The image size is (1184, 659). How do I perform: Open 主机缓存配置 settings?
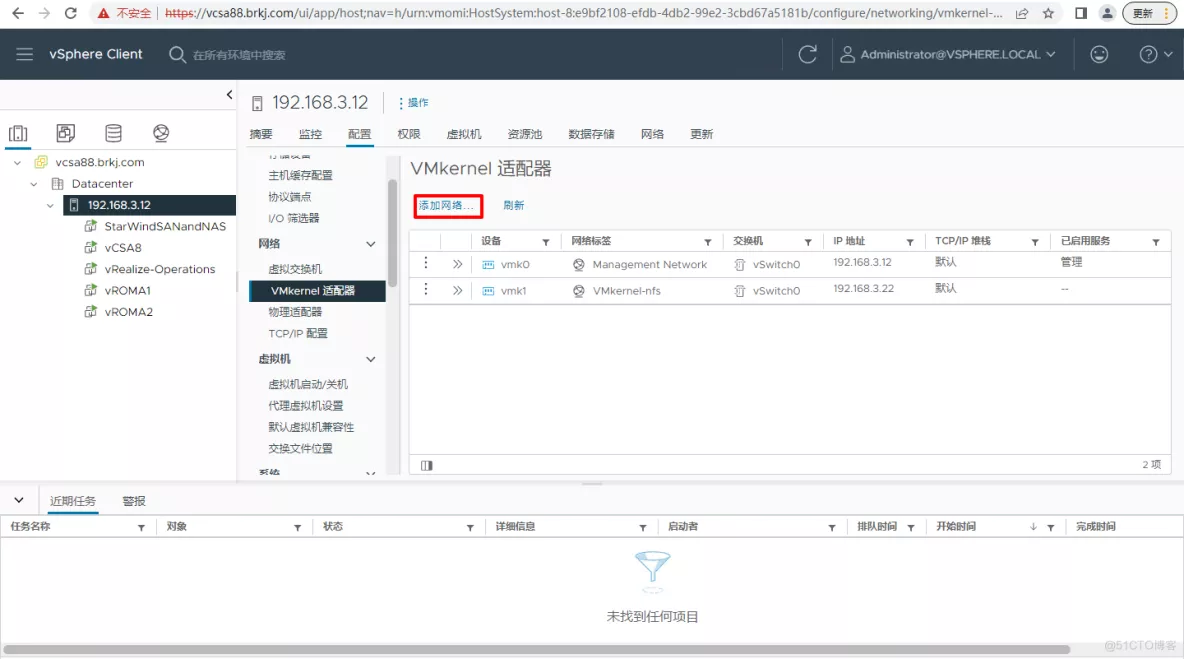[x=301, y=175]
